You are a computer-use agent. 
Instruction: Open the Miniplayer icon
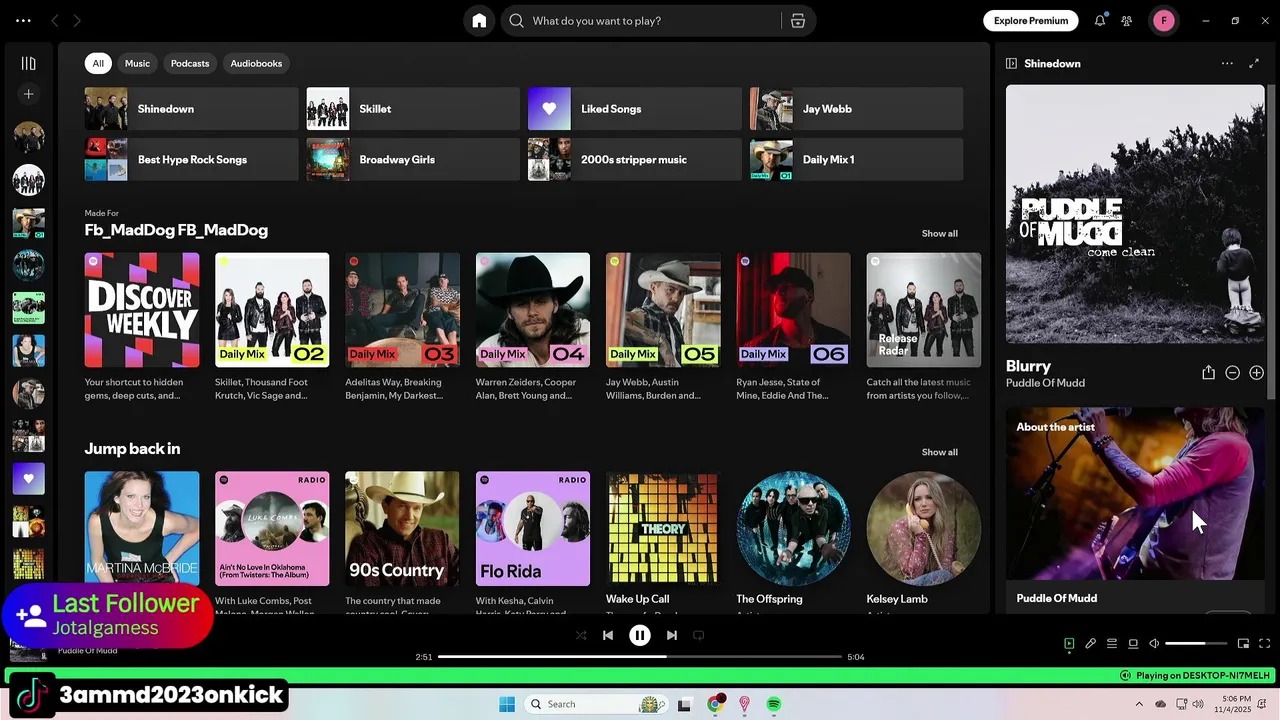click(x=1243, y=644)
